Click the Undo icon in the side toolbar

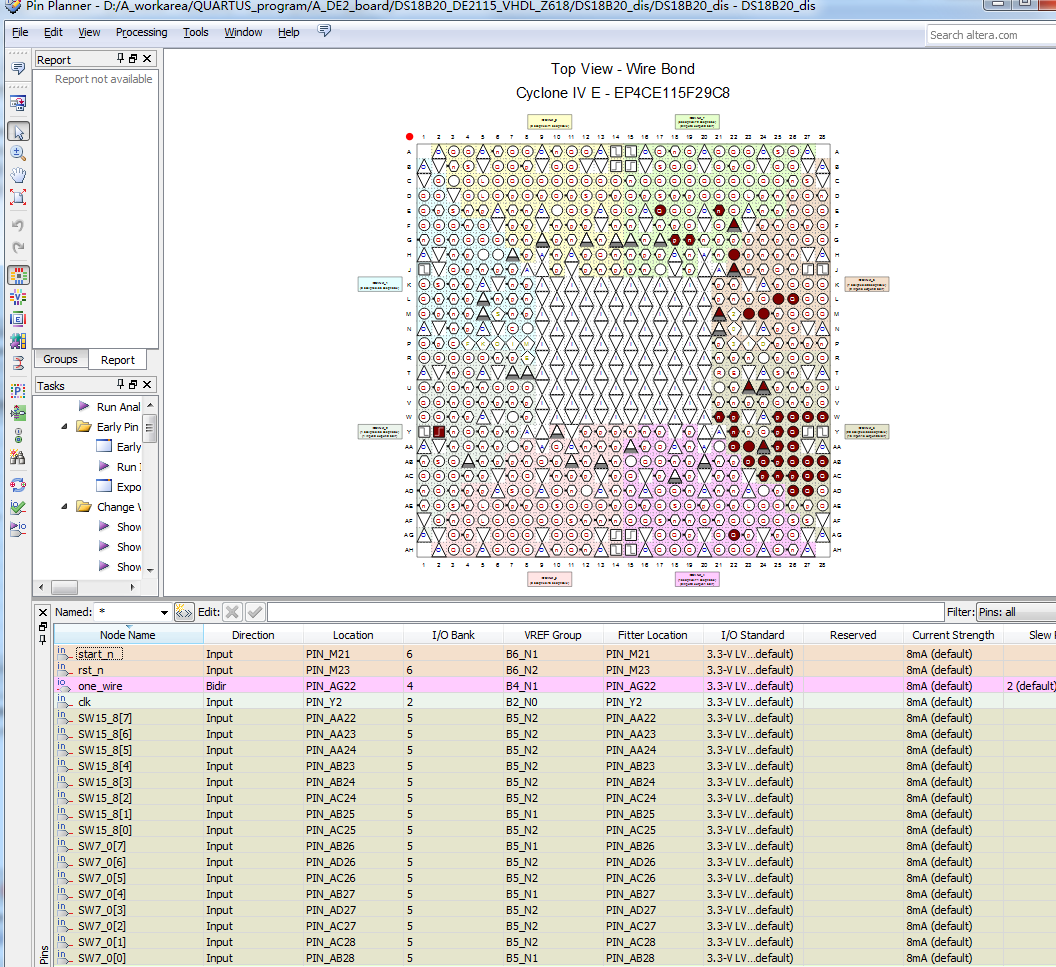pos(18,225)
